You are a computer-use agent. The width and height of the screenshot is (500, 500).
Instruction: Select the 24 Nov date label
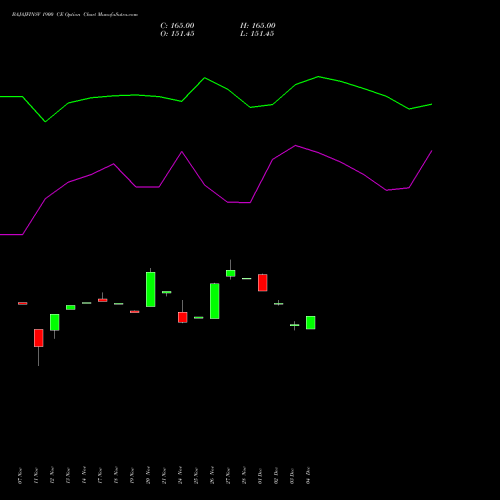pos(180,475)
